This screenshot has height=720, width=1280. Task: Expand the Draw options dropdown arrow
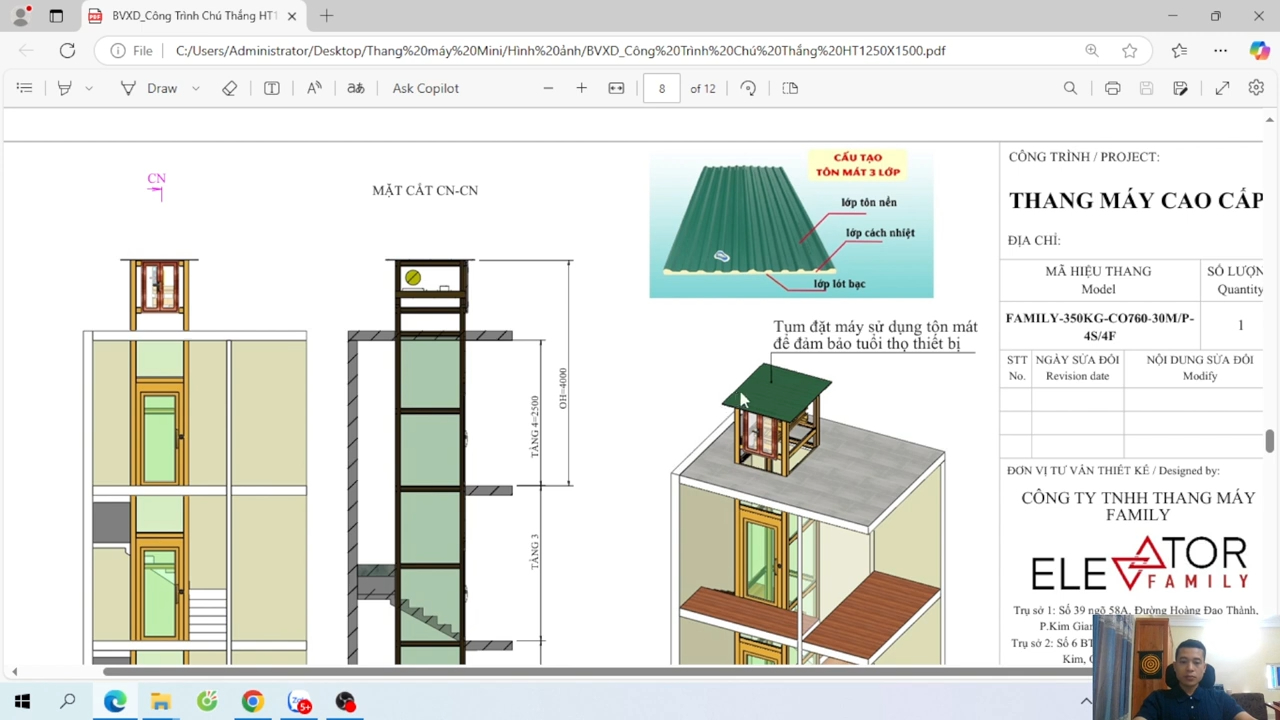point(196,88)
